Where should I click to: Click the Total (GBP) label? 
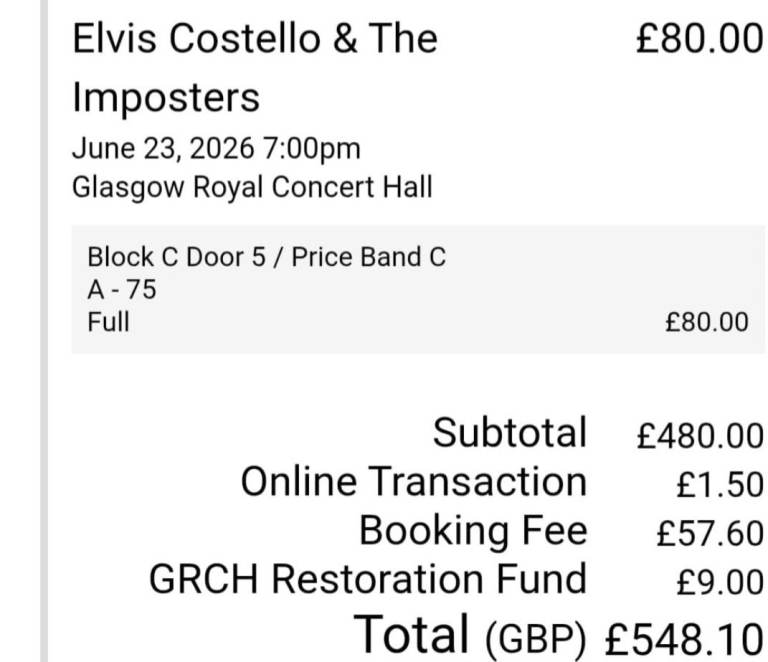tap(470, 635)
